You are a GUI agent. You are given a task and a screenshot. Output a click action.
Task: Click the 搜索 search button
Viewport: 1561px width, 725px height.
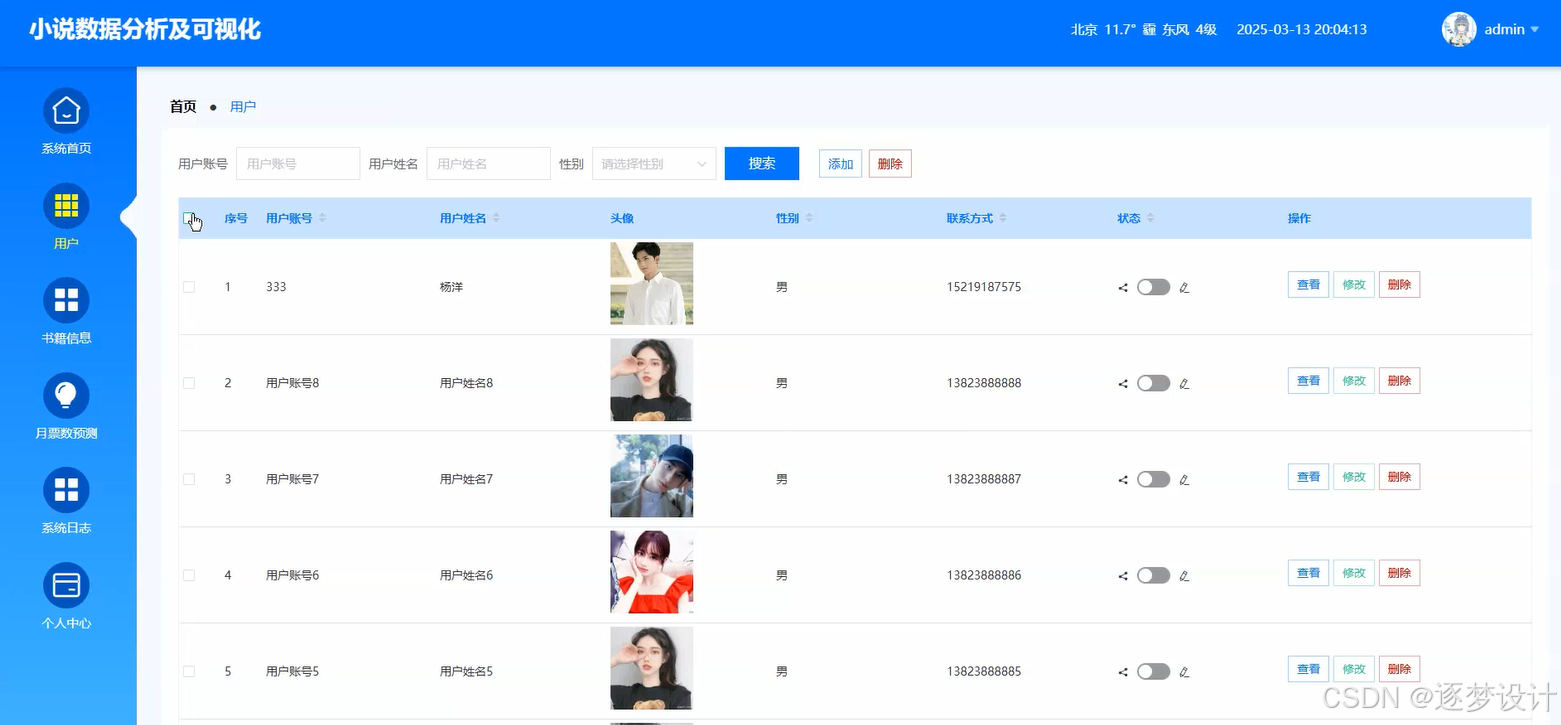[x=761, y=163]
